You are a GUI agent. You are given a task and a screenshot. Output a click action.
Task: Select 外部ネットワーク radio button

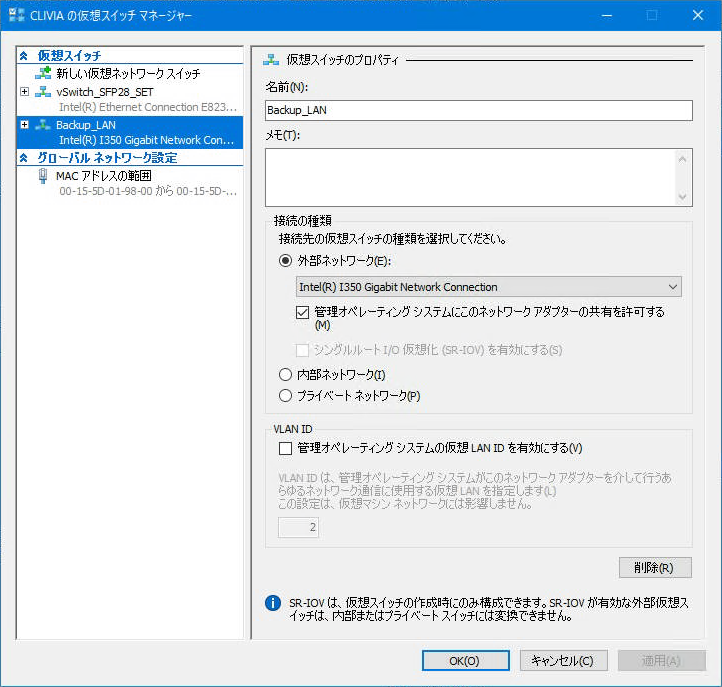(285, 261)
